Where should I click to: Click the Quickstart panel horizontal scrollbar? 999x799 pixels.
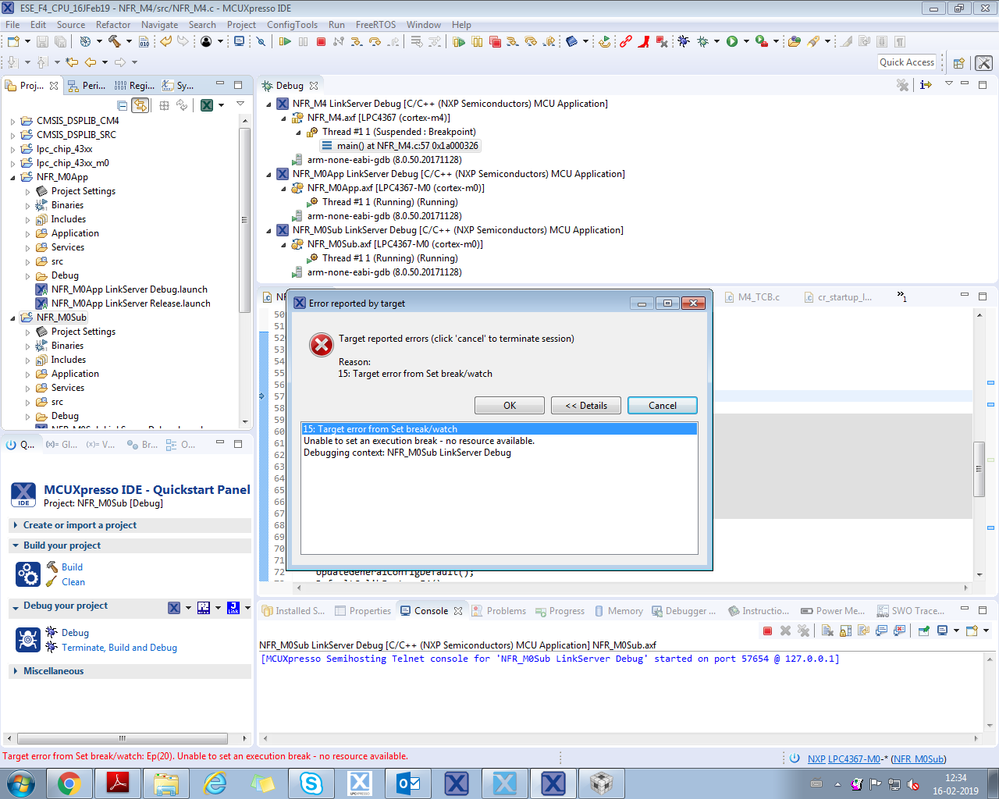(122, 738)
